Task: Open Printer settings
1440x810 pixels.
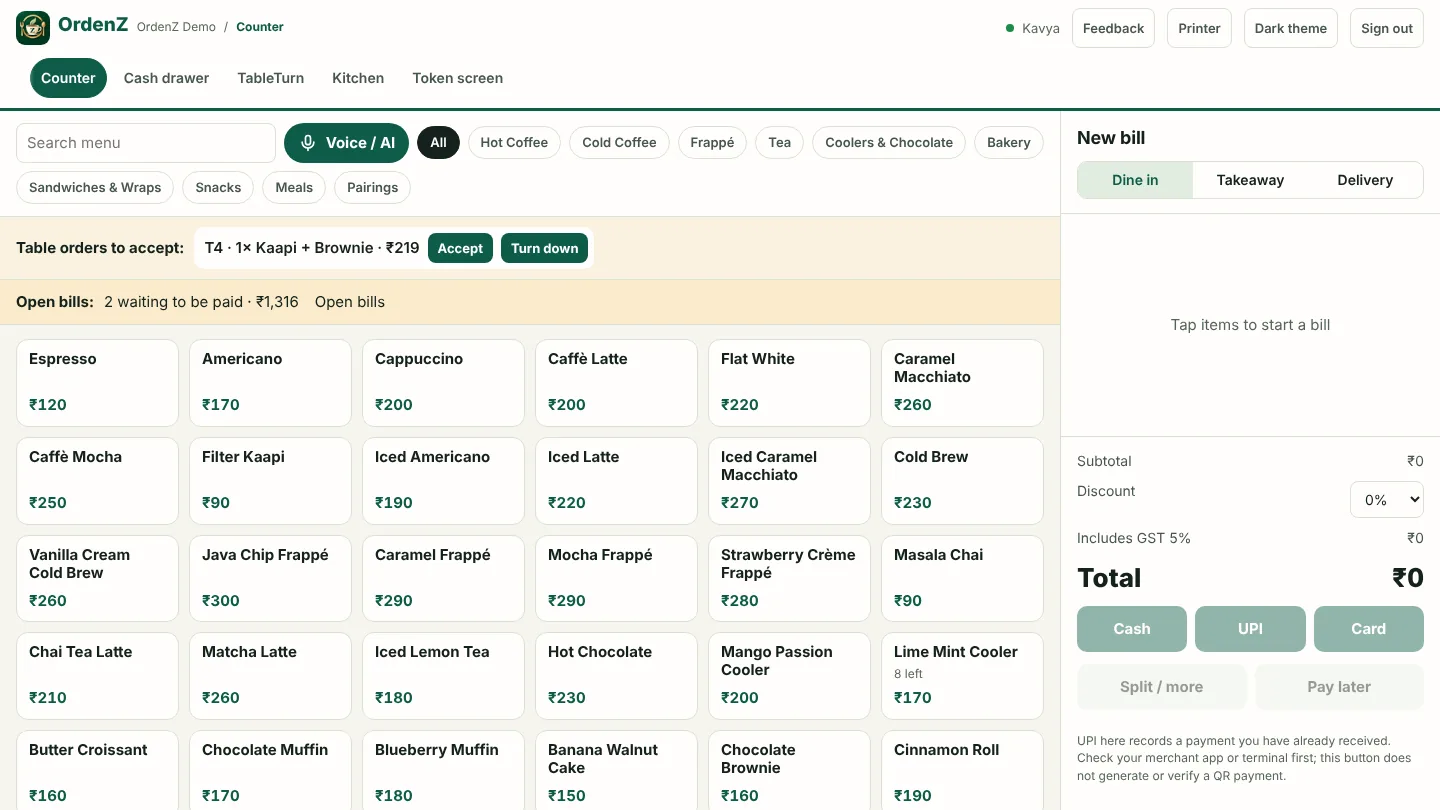Action: (1199, 28)
